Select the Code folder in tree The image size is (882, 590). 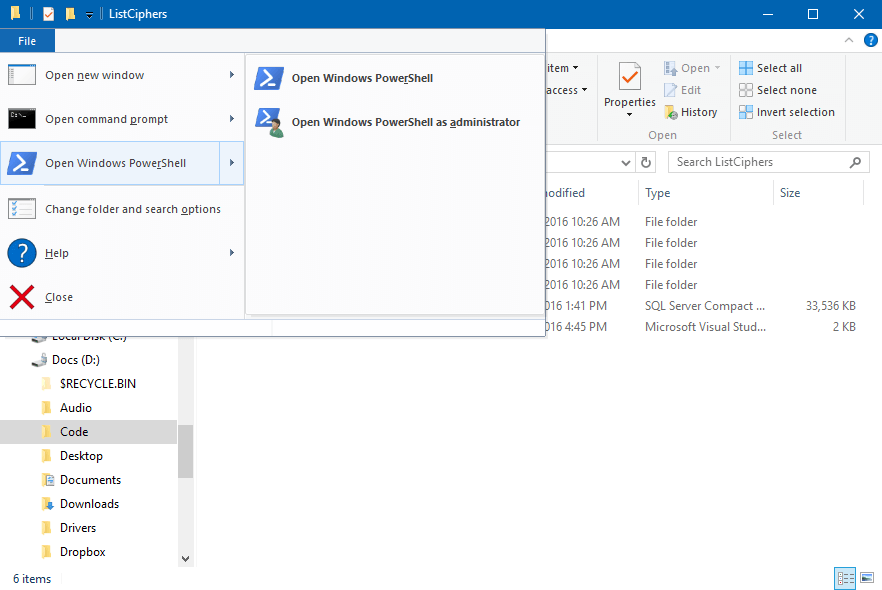[88, 432]
